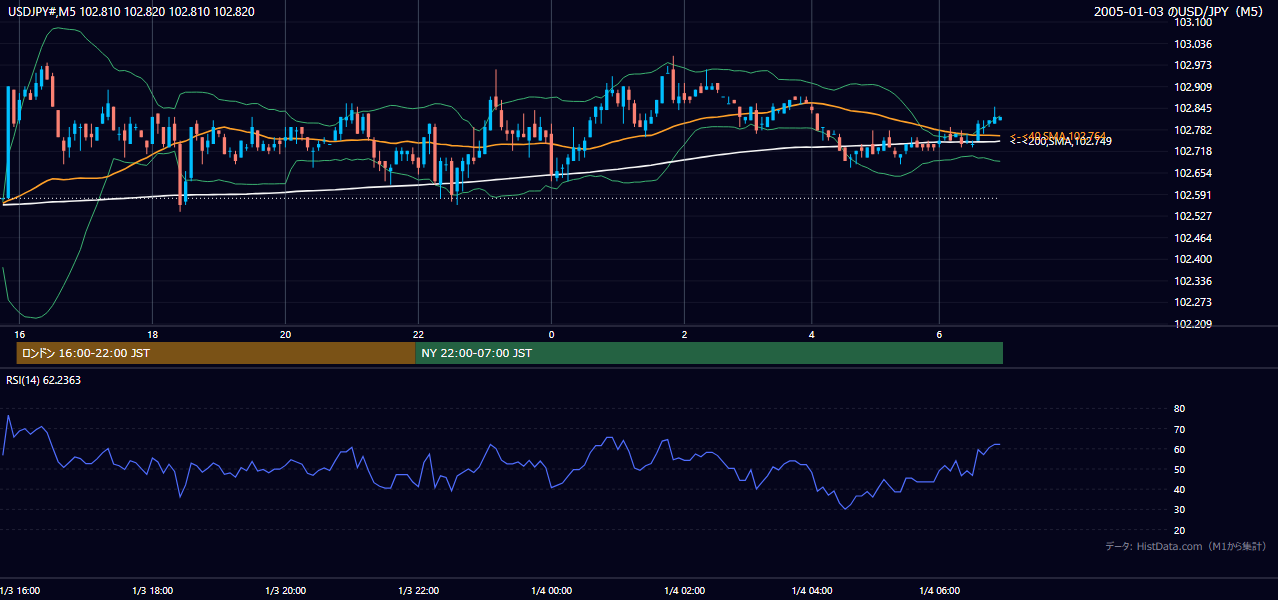Click the title '2005-01-03 のUSD/JPY (M5)'
The image size is (1278, 600).
(x=1180, y=12)
